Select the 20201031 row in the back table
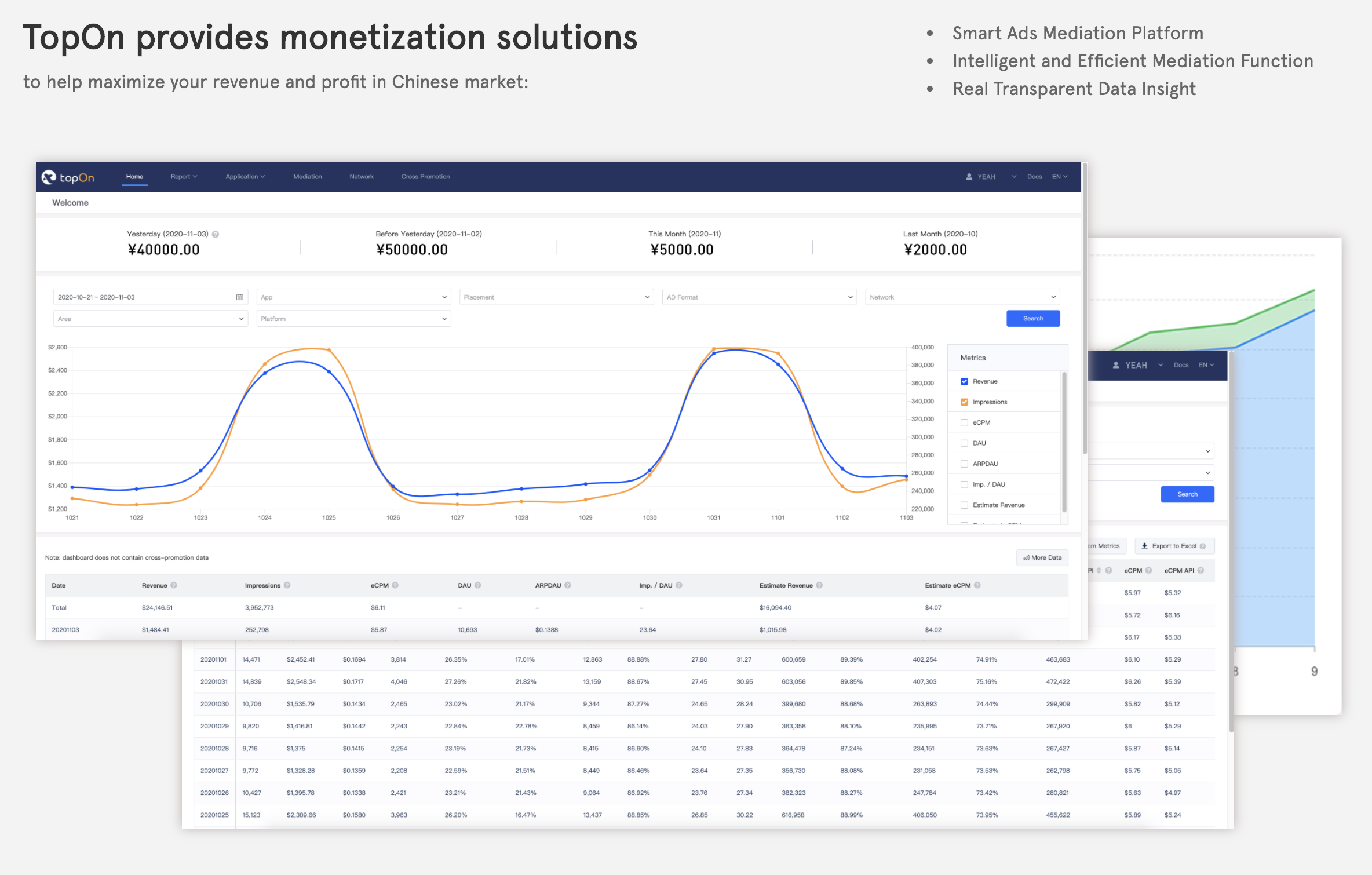Image resolution: width=1372 pixels, height=875 pixels. tap(704, 682)
